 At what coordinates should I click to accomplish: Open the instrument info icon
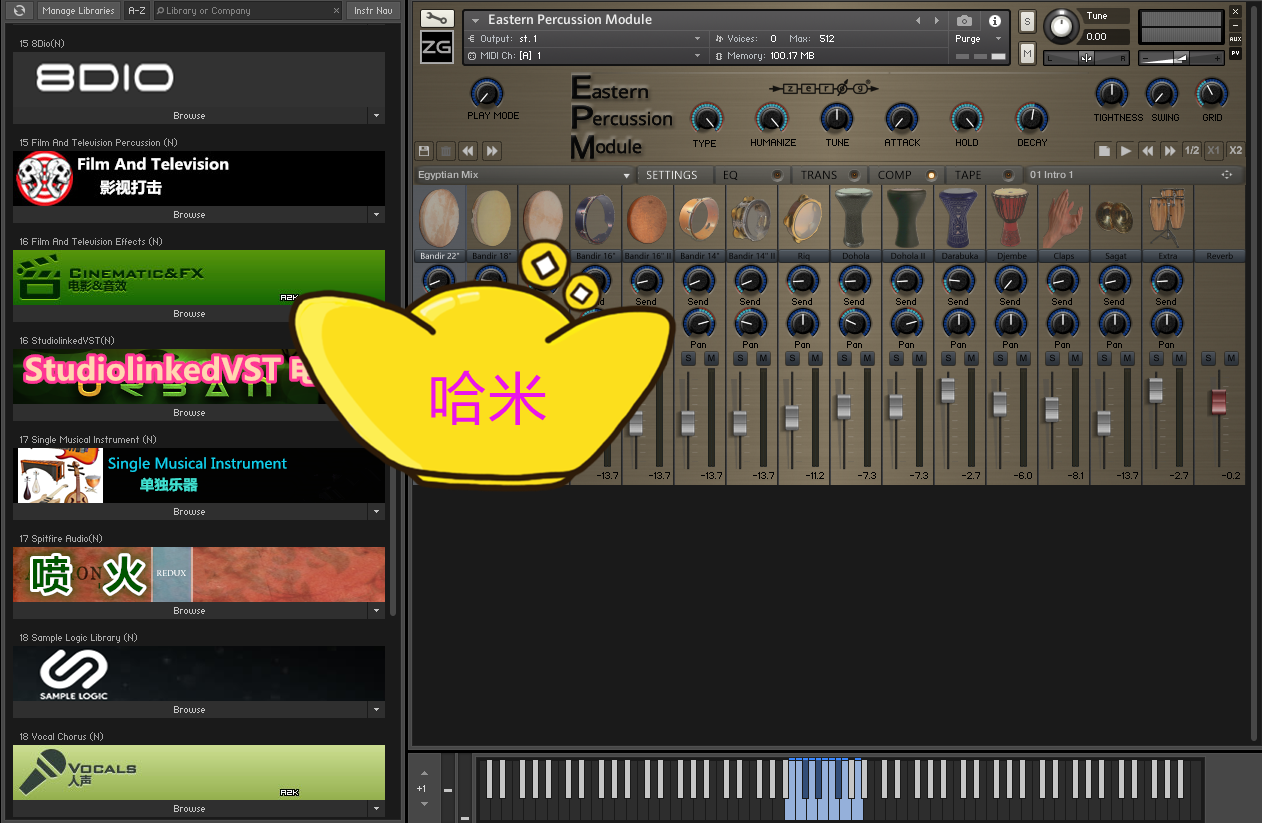click(994, 20)
